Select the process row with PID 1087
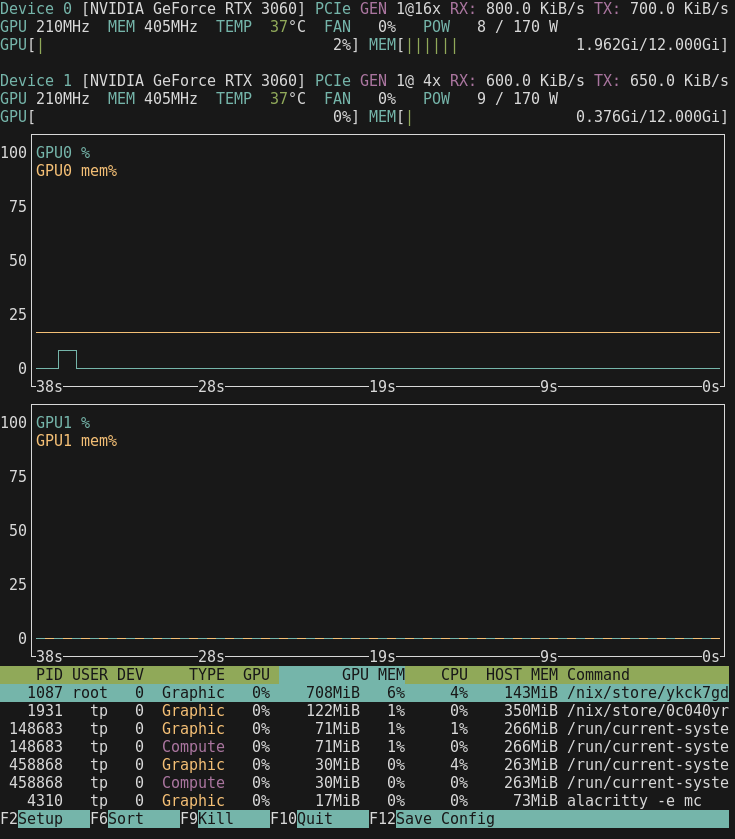735x839 pixels. 365,692
